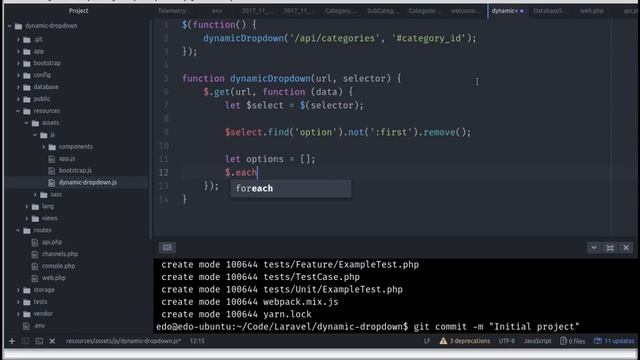Switch to the Telemetry tab

[173, 11]
